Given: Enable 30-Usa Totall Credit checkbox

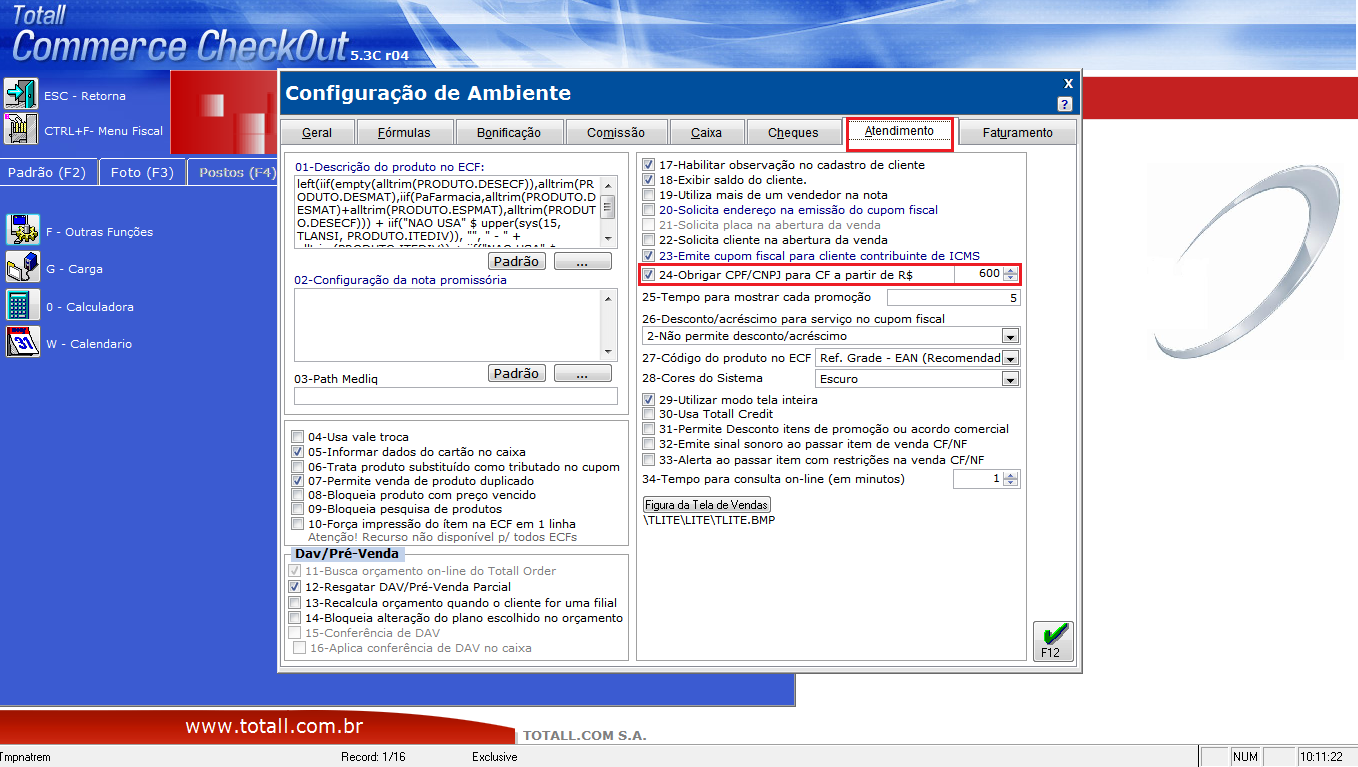Looking at the screenshot, I should 649,414.
